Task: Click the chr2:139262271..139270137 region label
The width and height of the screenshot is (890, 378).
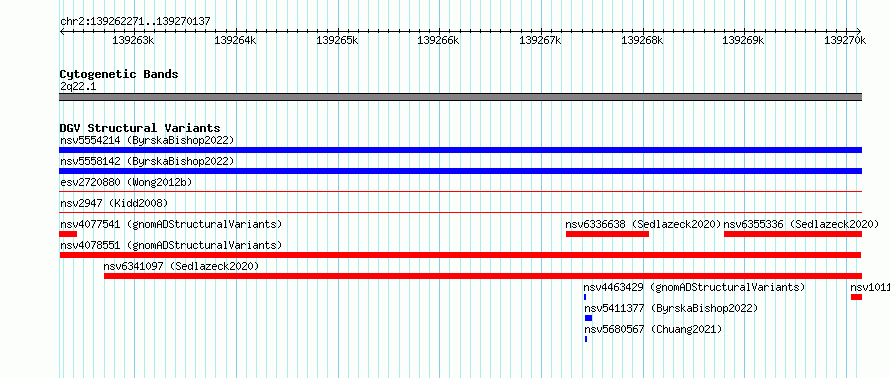Action: (x=135, y=21)
